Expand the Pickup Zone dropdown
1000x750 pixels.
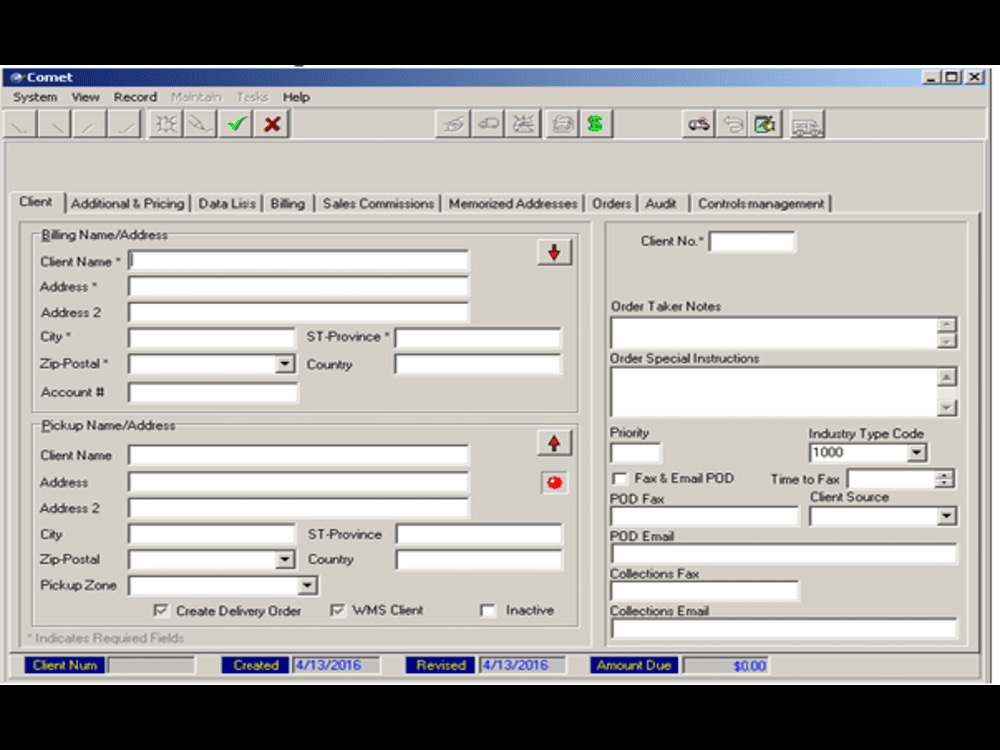(x=307, y=585)
